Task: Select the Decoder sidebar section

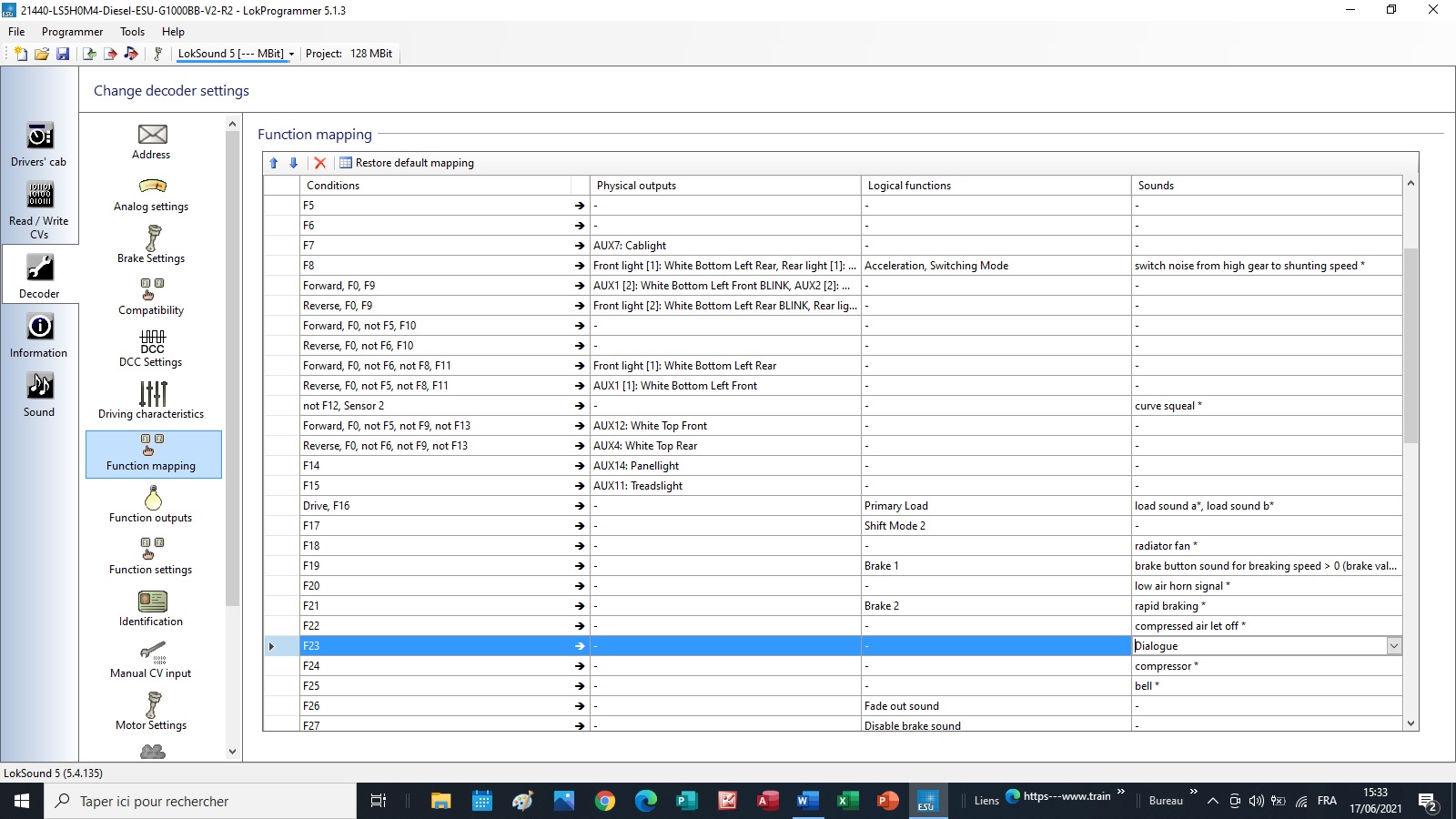Action: pos(39,276)
